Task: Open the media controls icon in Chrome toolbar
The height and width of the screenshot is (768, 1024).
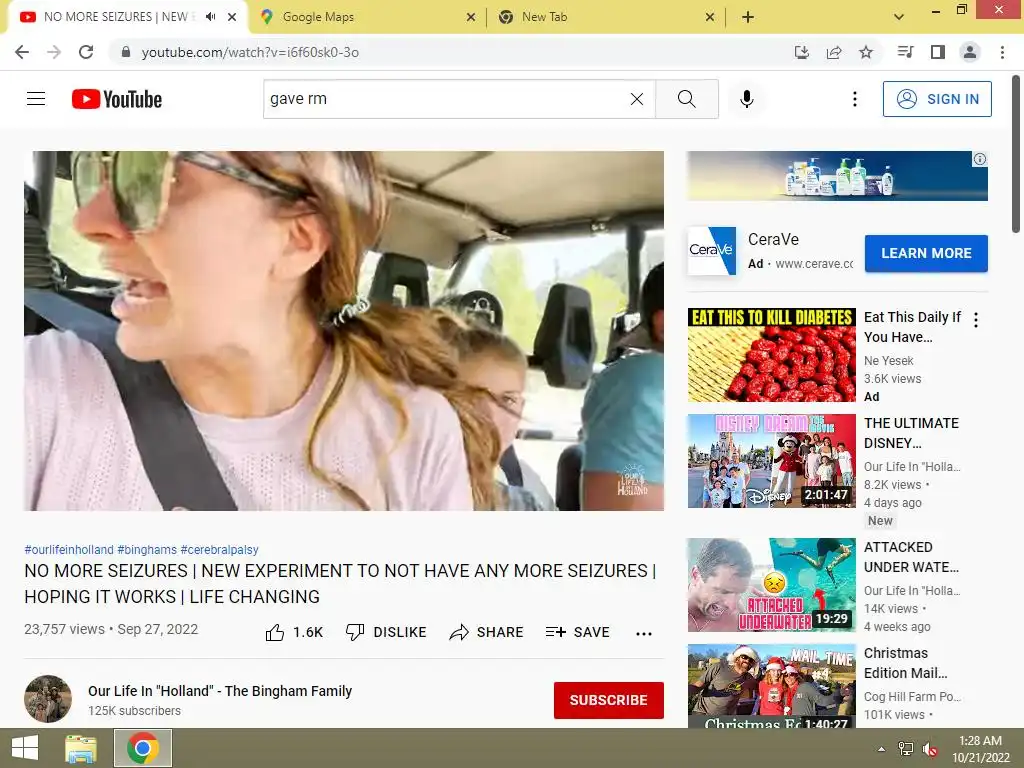Action: pos(905,52)
